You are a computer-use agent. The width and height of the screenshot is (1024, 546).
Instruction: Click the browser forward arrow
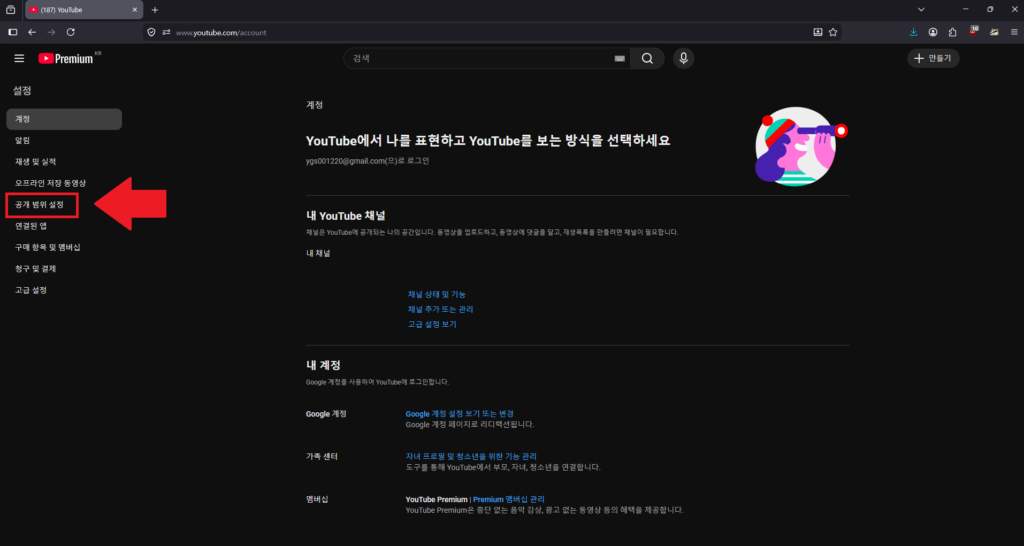coord(51,32)
